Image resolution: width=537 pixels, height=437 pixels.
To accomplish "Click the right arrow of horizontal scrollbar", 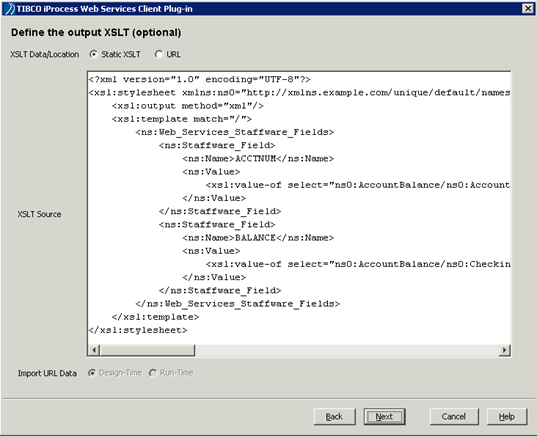I will [x=504, y=350].
